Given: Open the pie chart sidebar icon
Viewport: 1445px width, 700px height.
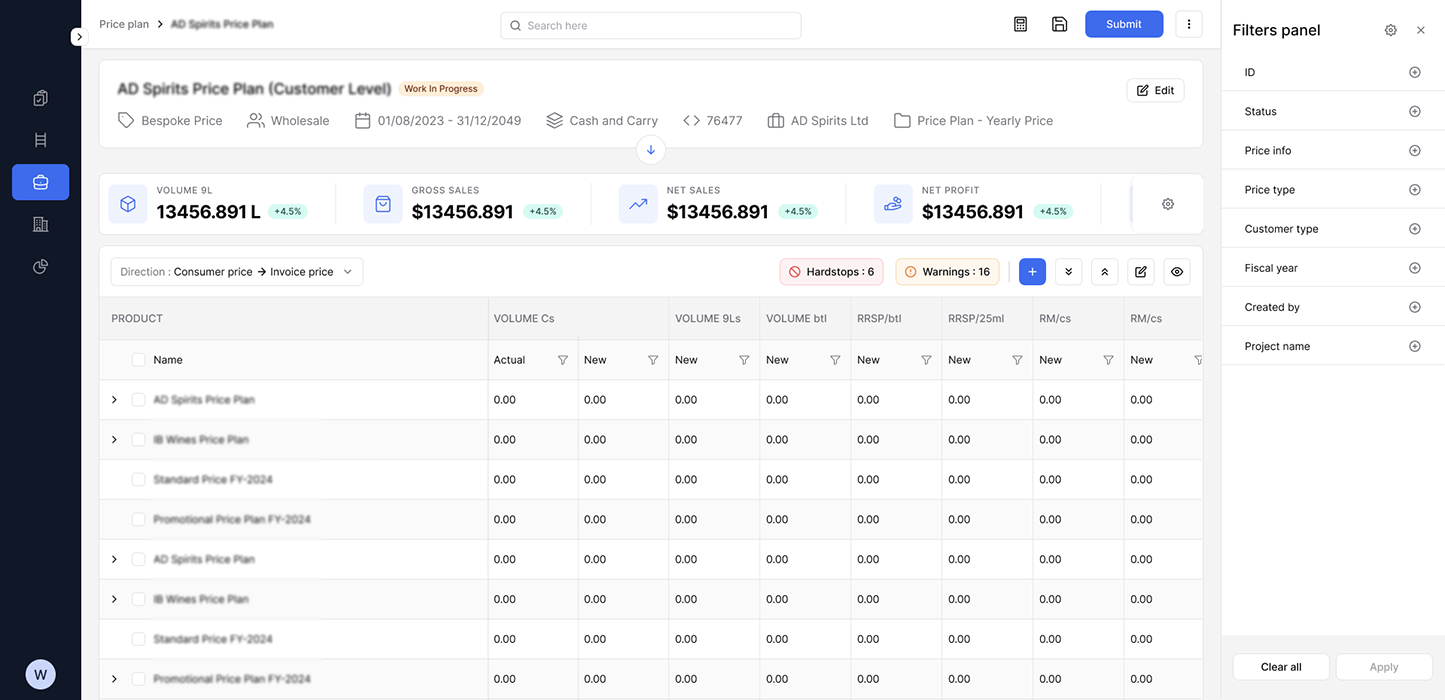Looking at the screenshot, I should coord(40,266).
